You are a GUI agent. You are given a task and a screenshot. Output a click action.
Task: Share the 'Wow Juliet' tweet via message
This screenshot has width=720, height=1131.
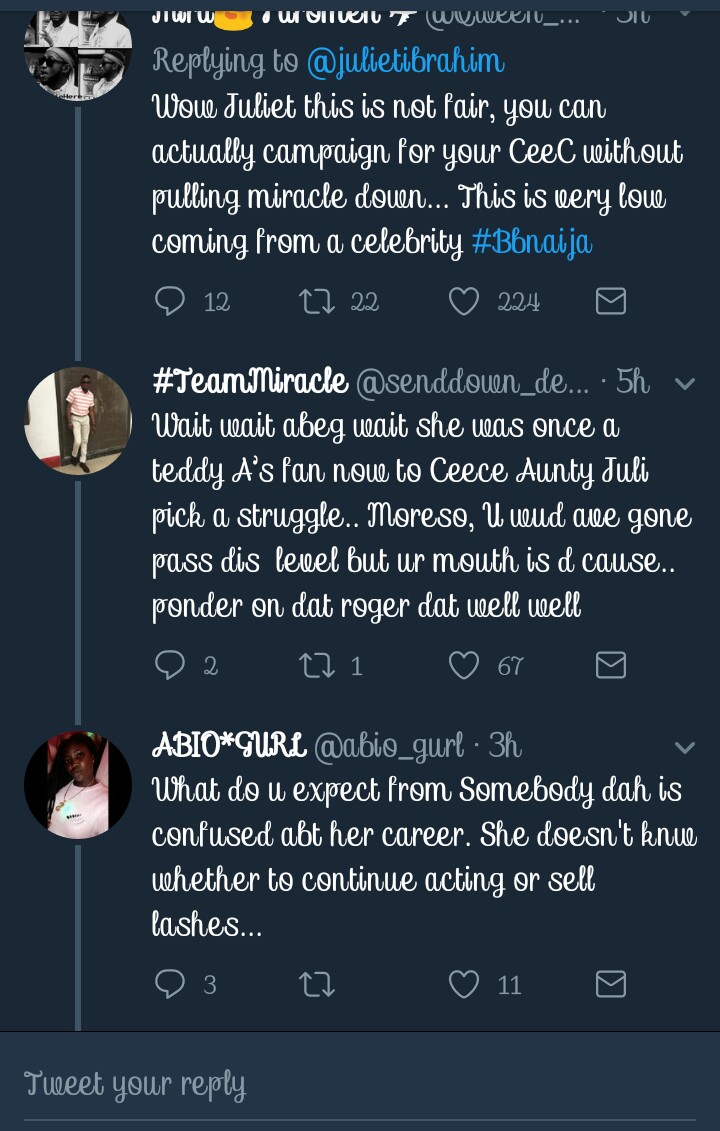click(x=610, y=301)
